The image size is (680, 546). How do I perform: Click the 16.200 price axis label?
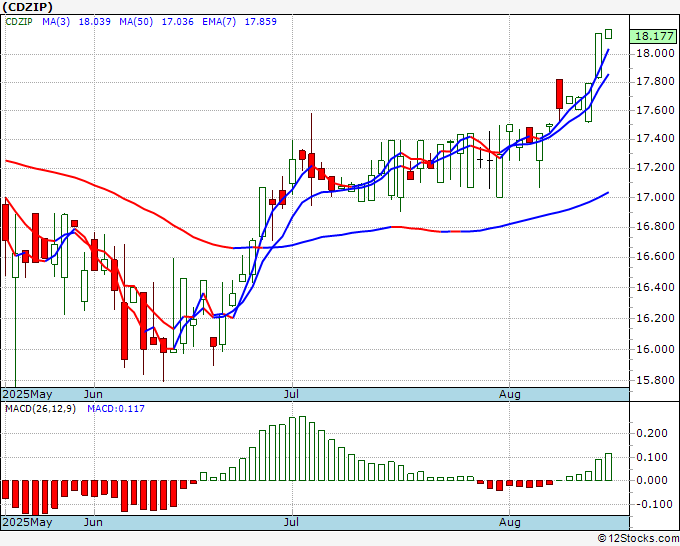pos(655,318)
